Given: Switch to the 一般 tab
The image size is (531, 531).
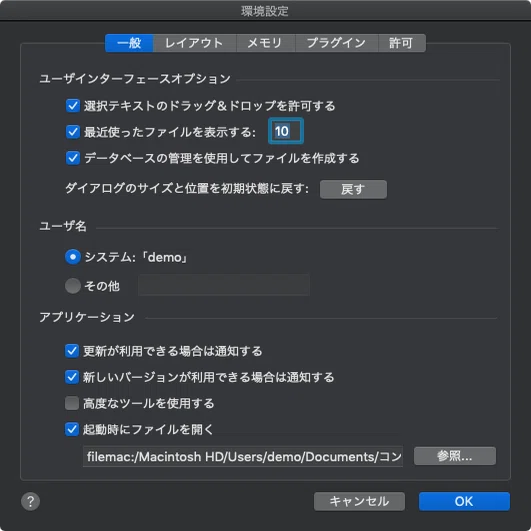Looking at the screenshot, I should (x=129, y=43).
